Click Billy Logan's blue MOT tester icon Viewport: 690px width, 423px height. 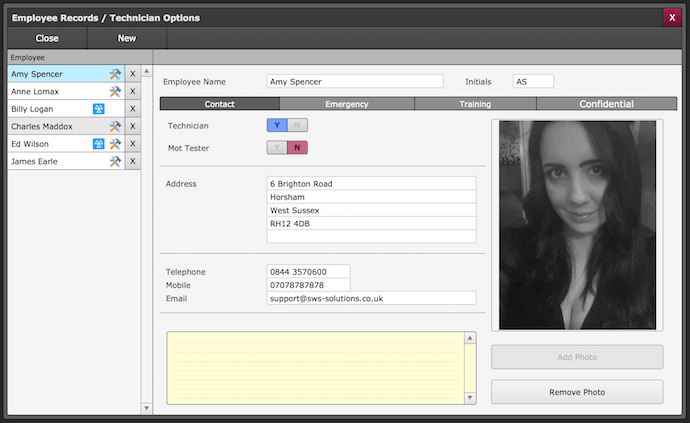pyautogui.click(x=99, y=109)
